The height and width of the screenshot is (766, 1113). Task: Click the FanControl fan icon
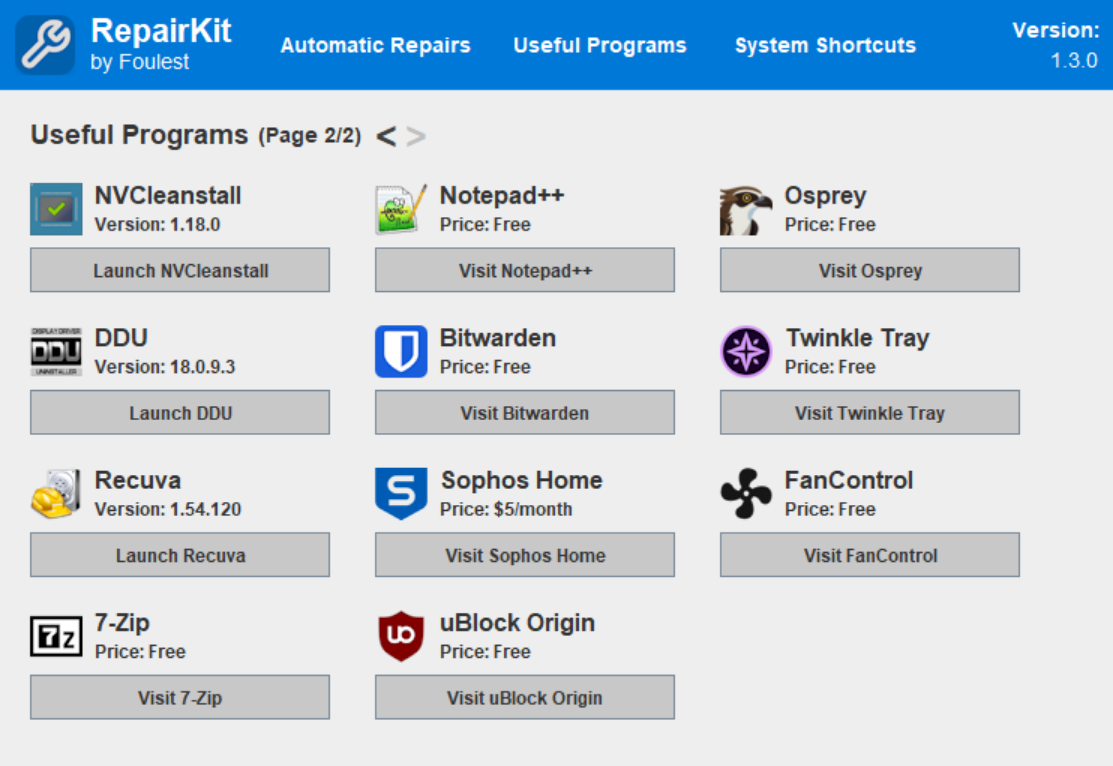tap(746, 494)
